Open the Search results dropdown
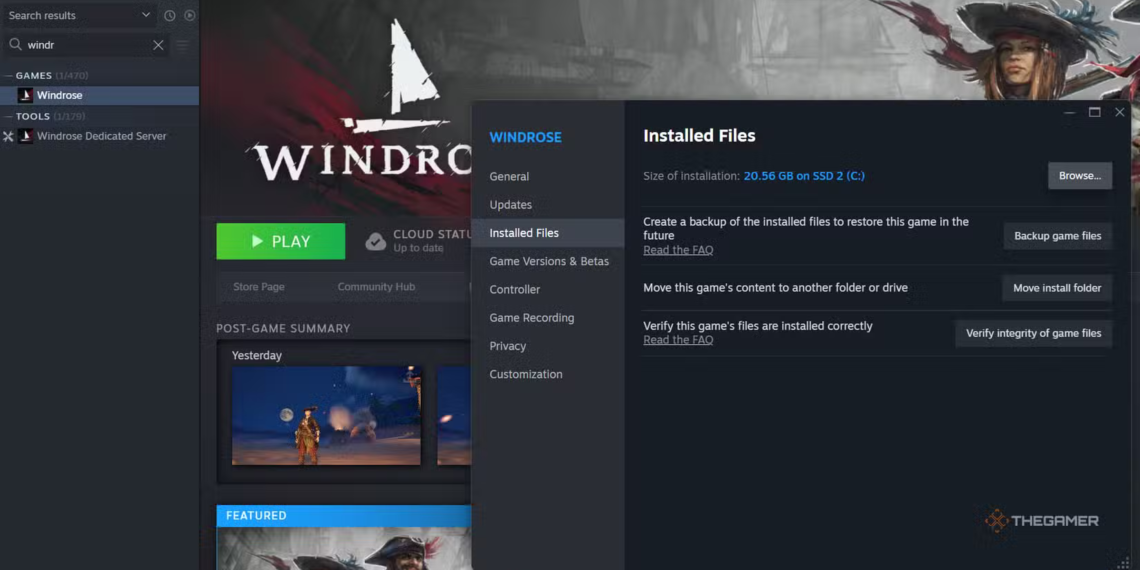 [x=79, y=15]
